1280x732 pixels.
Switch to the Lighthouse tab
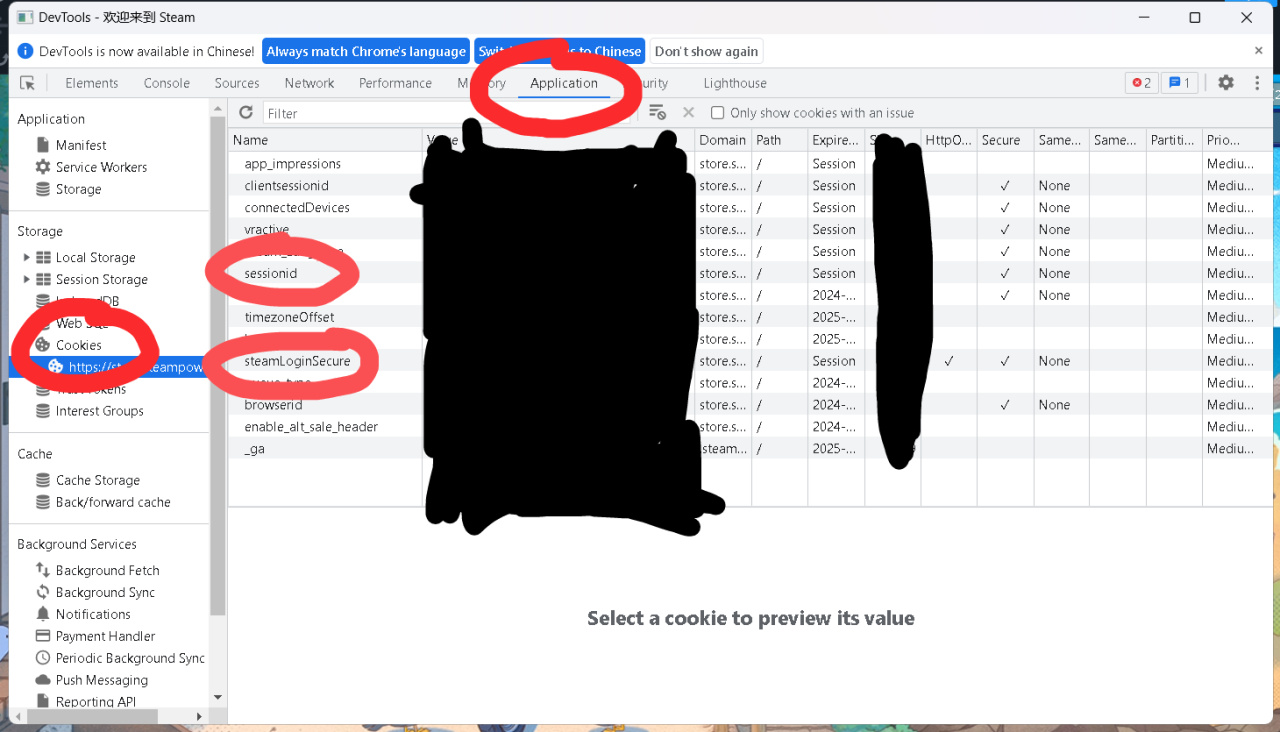735,83
